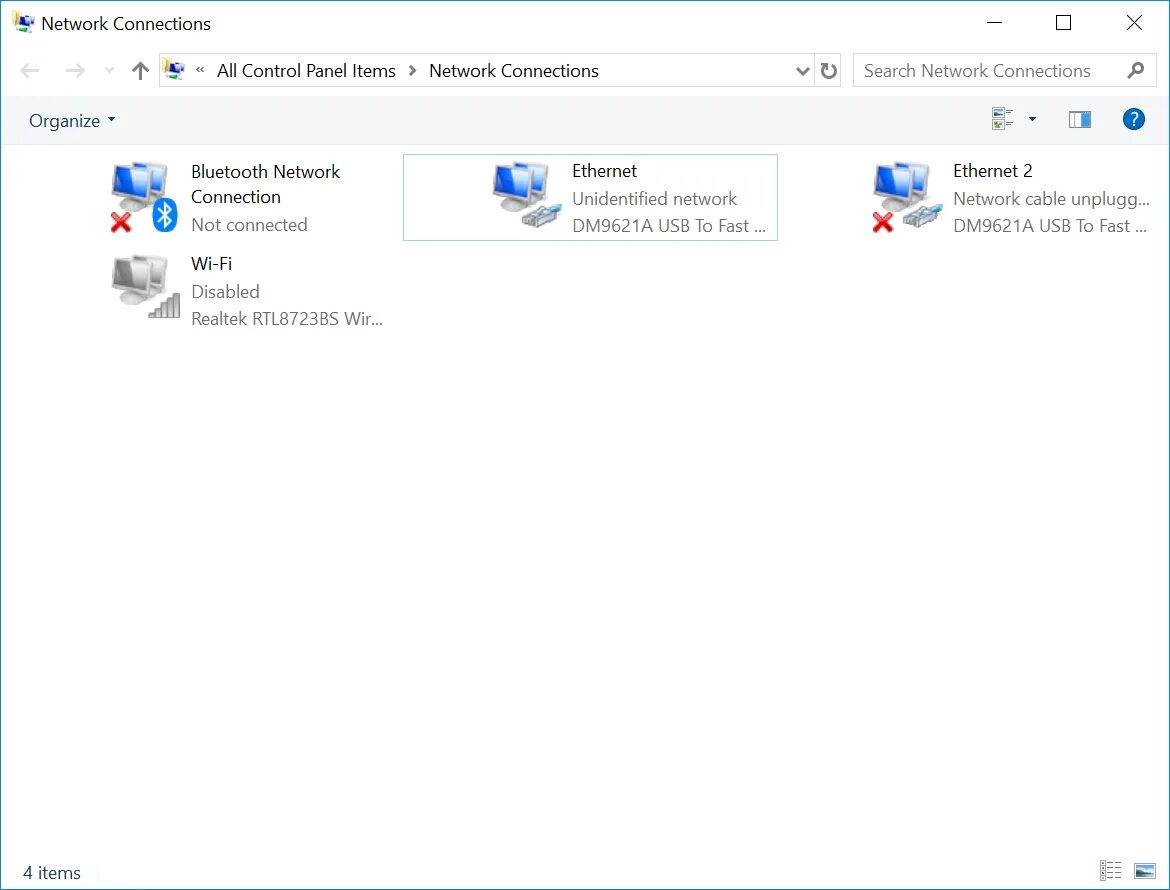The width and height of the screenshot is (1170, 890).
Task: Expand the hidden breadcrumb path chevrons
Action: click(x=200, y=70)
